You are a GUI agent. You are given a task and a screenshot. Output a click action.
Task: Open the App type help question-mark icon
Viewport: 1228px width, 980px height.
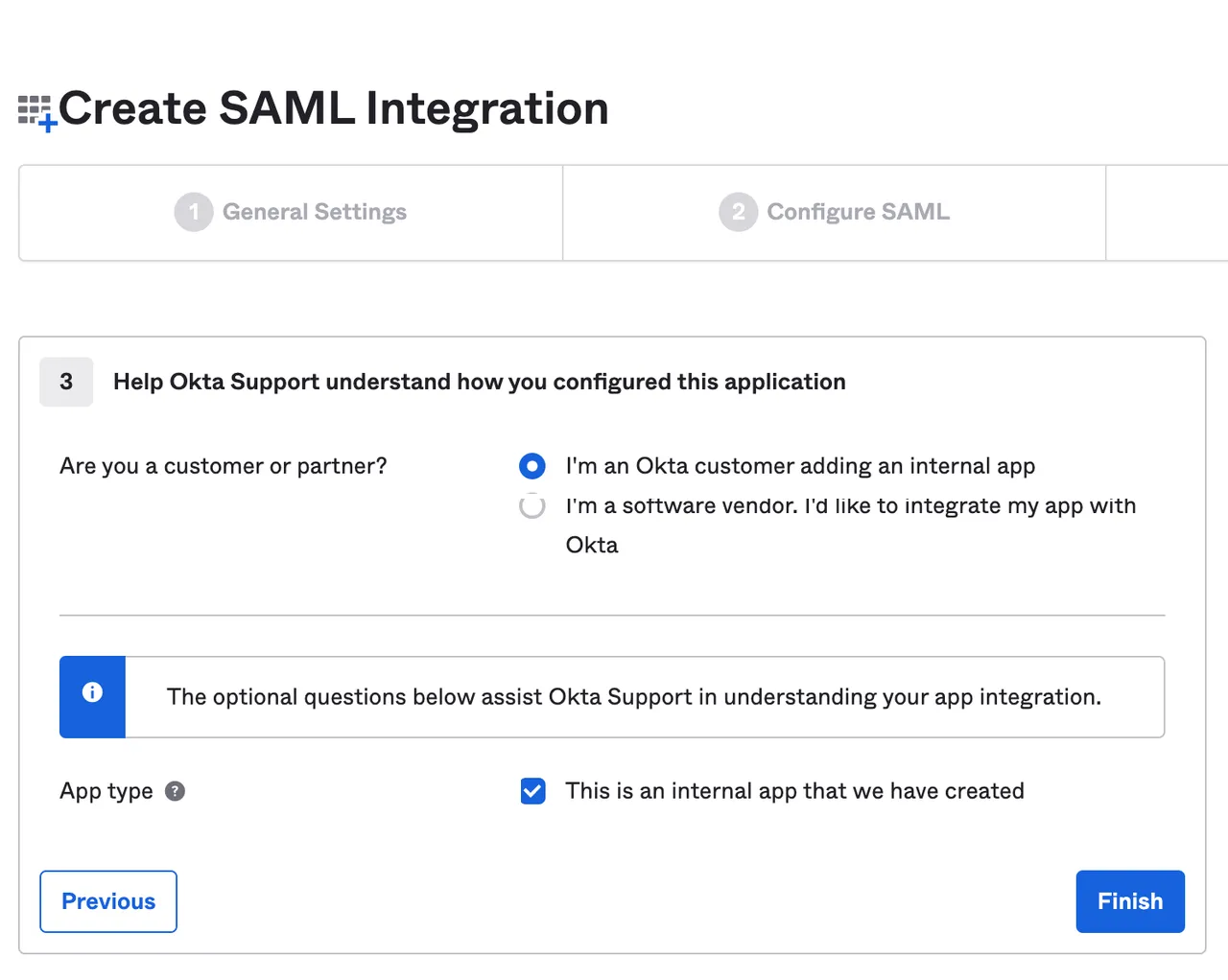click(x=175, y=791)
